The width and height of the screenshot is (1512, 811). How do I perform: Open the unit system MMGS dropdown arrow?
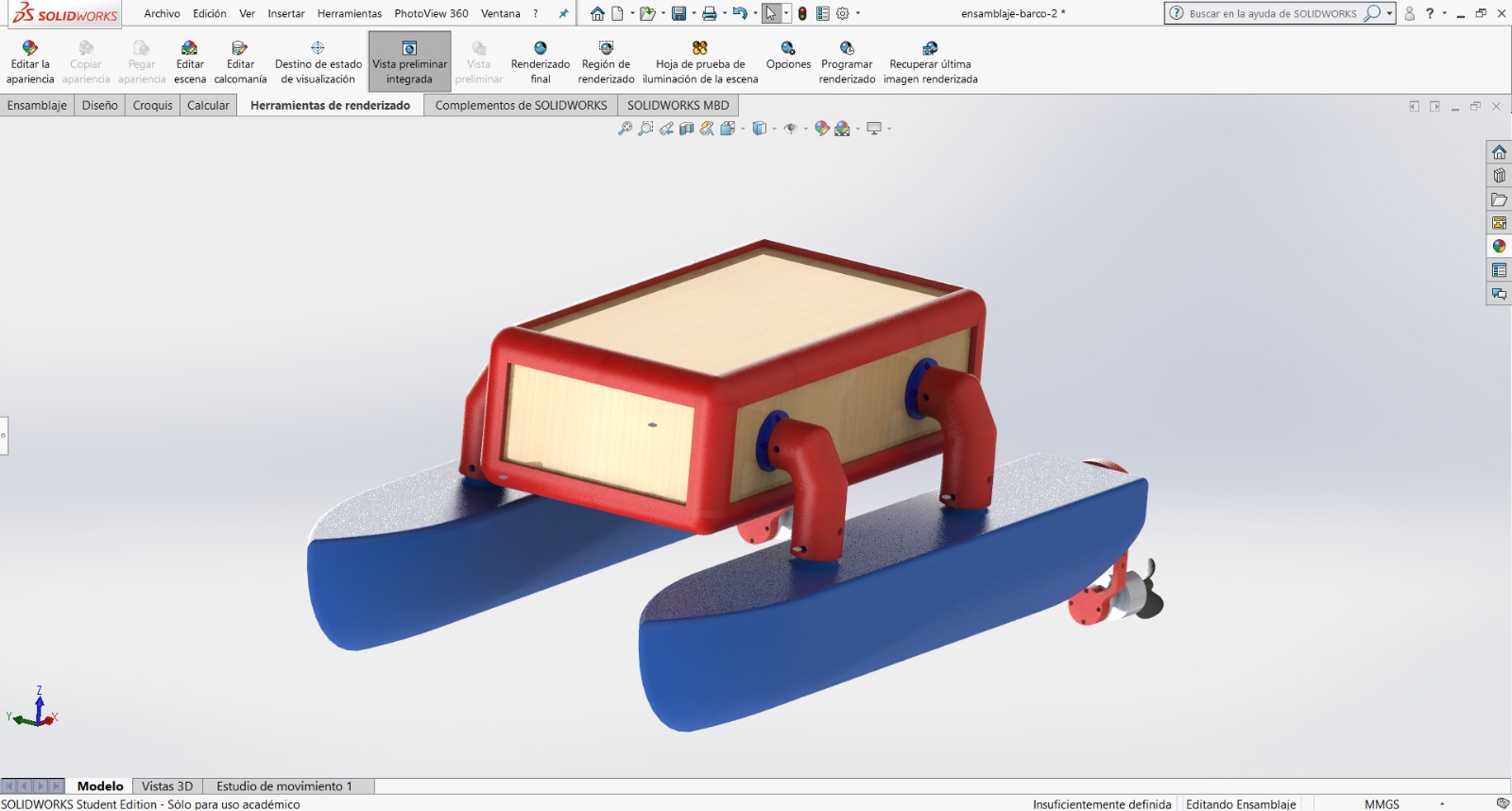click(1442, 804)
